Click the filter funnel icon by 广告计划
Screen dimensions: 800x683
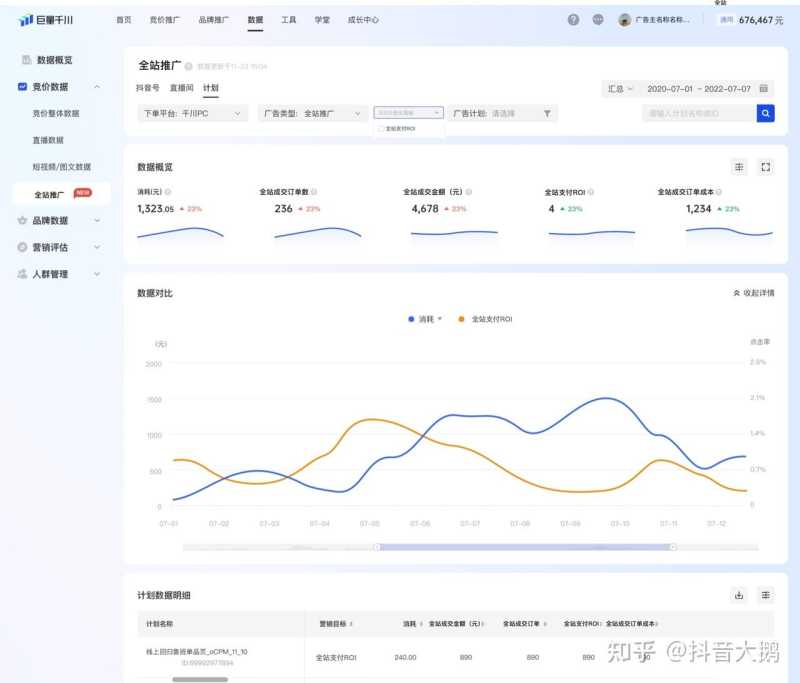coord(547,114)
